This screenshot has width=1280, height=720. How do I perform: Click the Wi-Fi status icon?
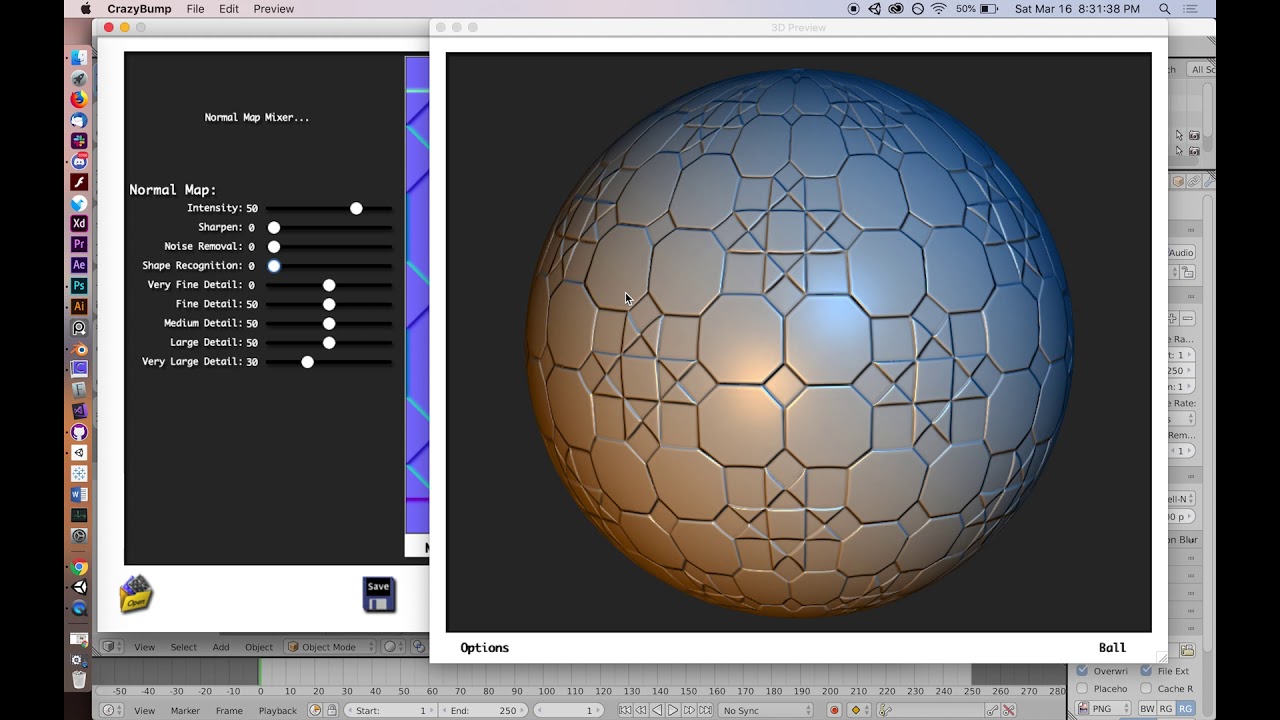point(938,9)
